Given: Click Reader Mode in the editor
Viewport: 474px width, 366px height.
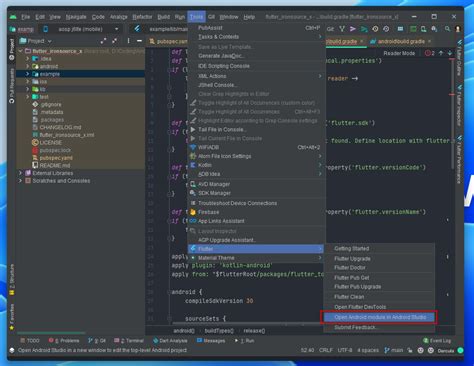Looking at the screenshot, I should (x=399, y=53).
